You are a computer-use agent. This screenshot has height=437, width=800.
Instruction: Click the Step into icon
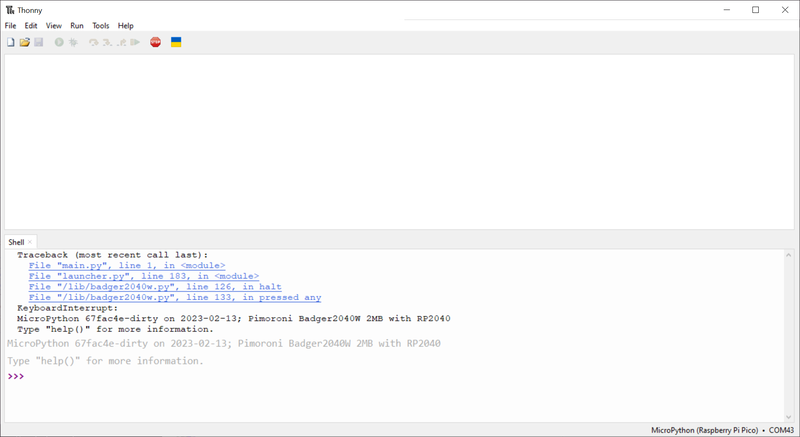tap(107, 42)
